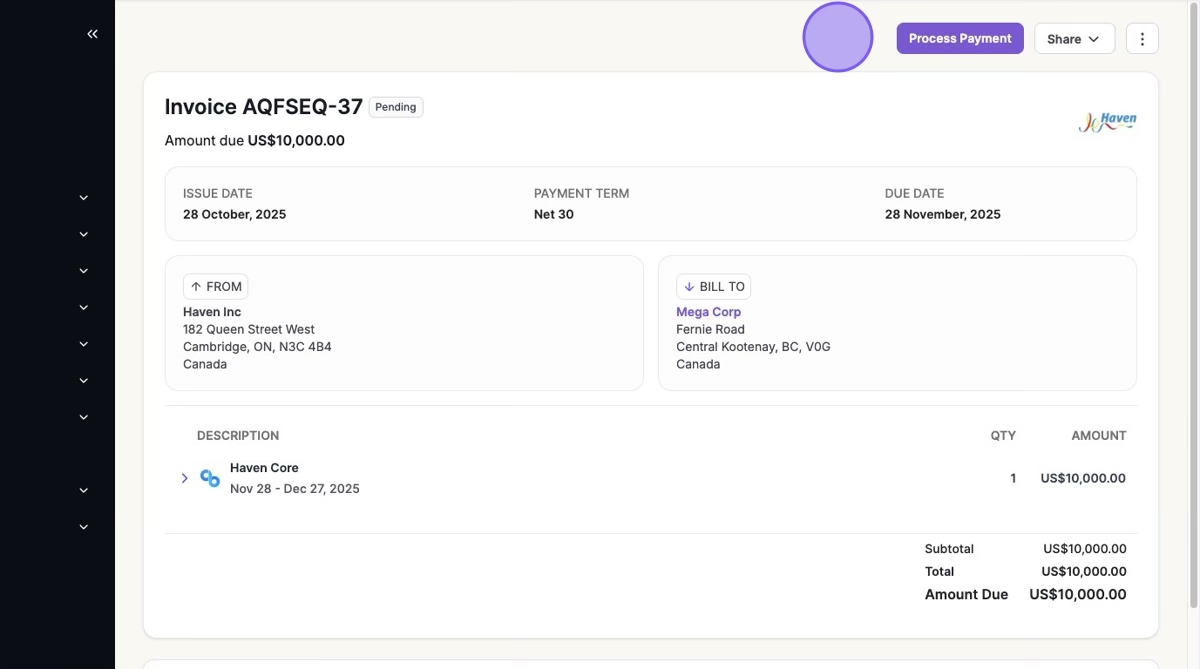Collapse the sidebar with double-chevron icon
1200x669 pixels.
pyautogui.click(x=92, y=34)
